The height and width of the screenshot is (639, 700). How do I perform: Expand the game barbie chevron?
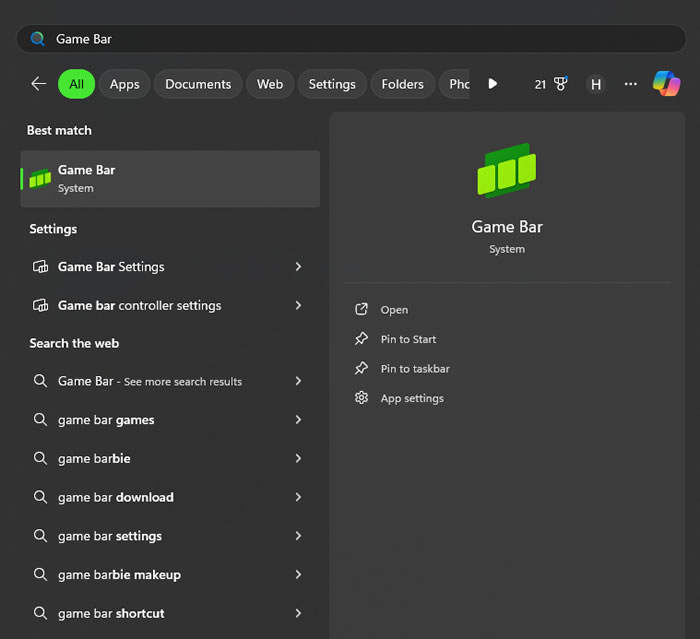coord(298,458)
